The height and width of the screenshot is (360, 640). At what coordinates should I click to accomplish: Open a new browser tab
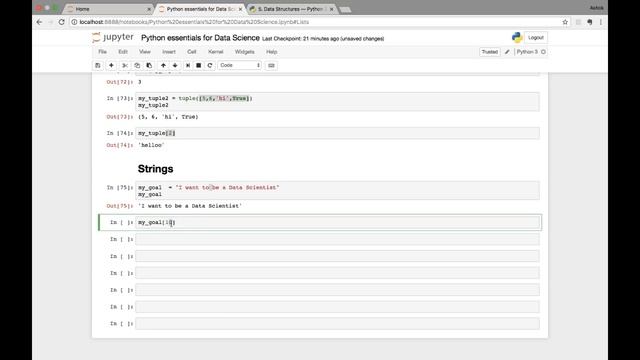point(345,9)
